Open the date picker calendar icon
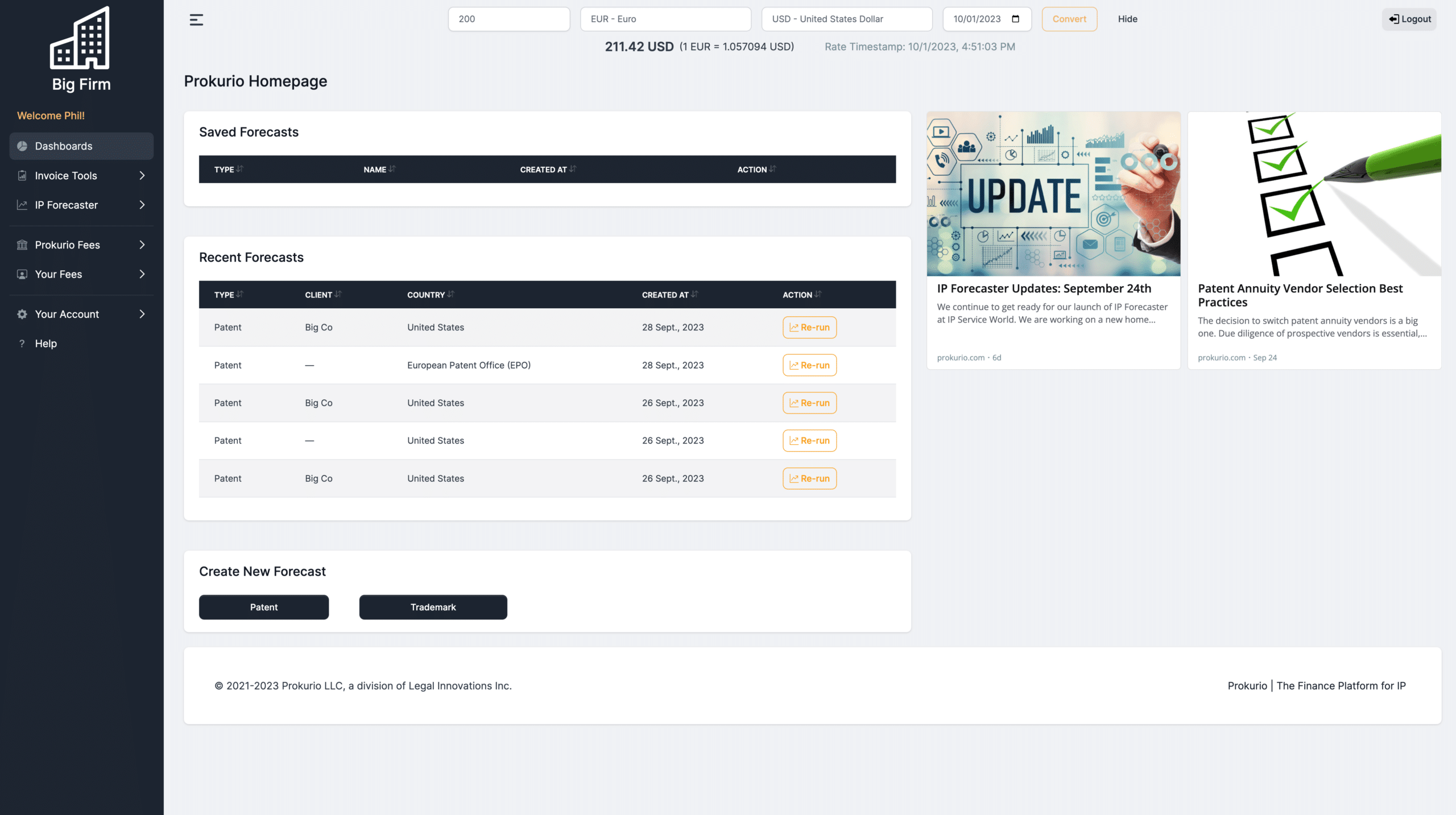Screen dimensions: 1456x815 pos(1016,19)
